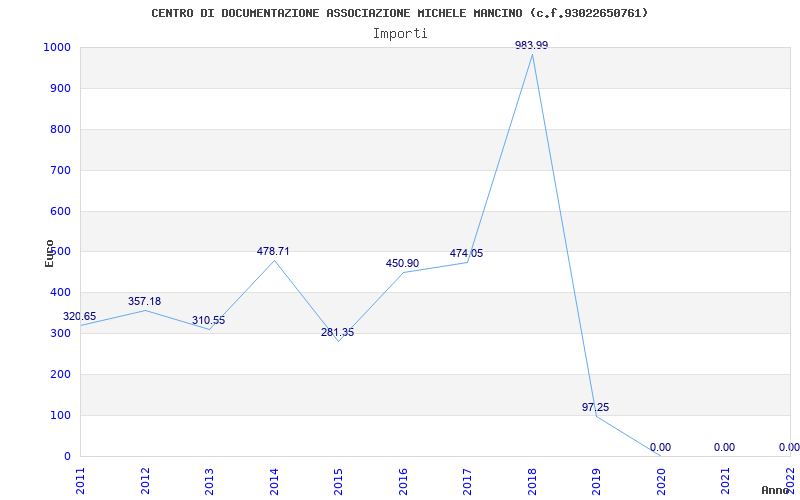
Task: Click the y-axis value 100
Action: click(60, 415)
